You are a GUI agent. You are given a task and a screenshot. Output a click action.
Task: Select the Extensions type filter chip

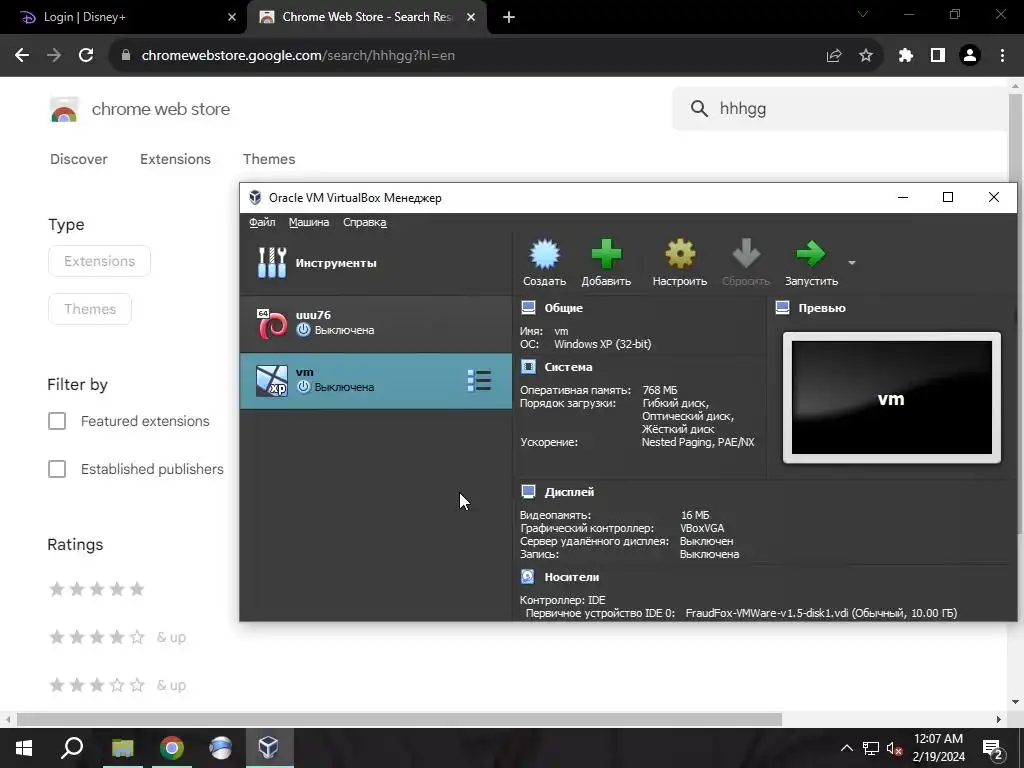(99, 261)
